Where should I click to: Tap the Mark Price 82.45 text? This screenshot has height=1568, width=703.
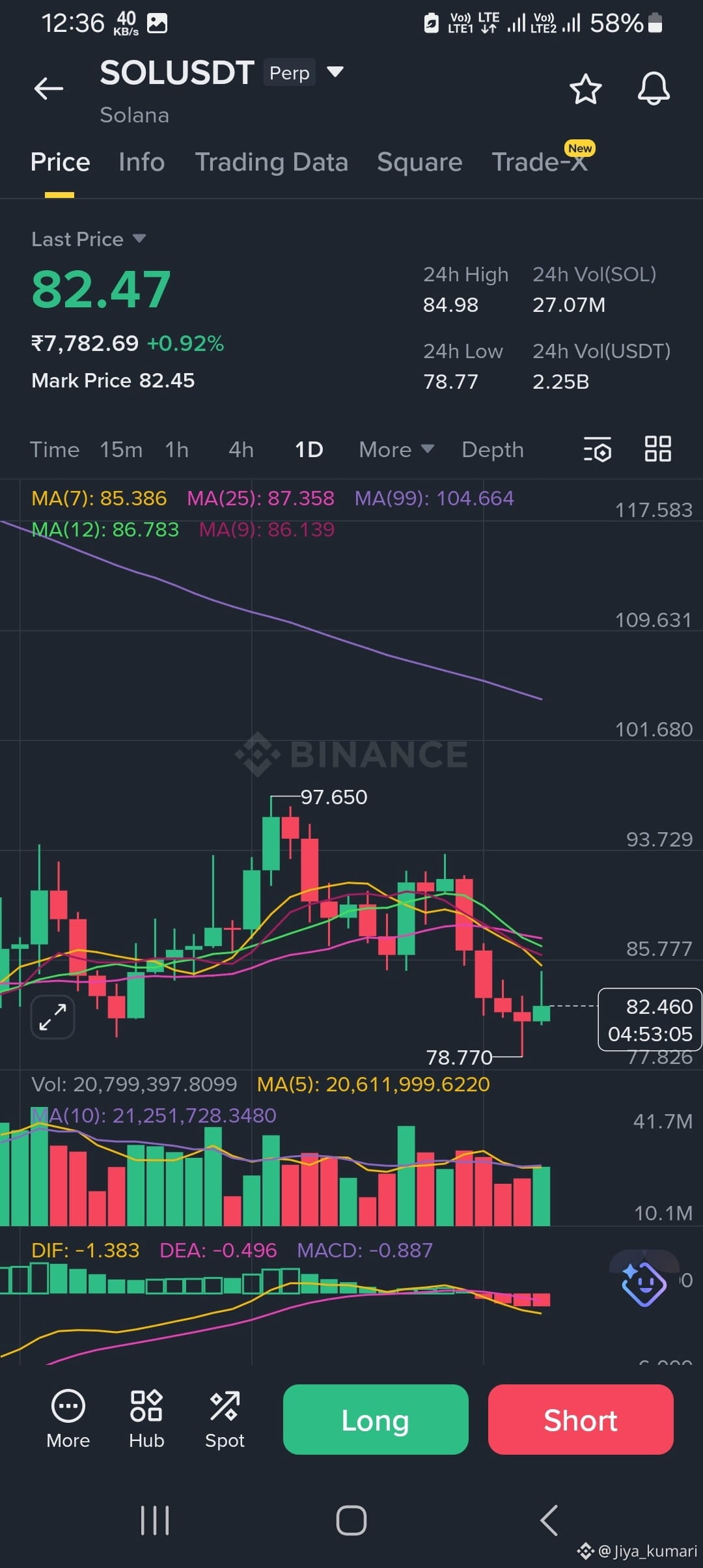click(113, 380)
